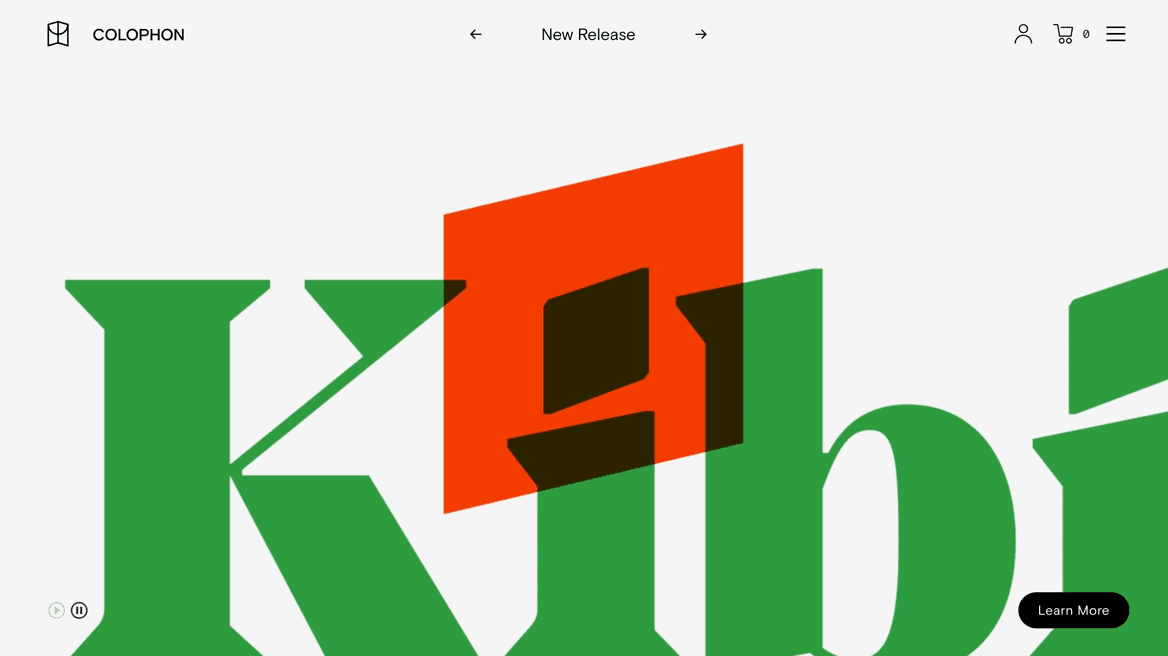This screenshot has height=656, width=1168.
Task: Click the Learn More button
Action: [1073, 610]
